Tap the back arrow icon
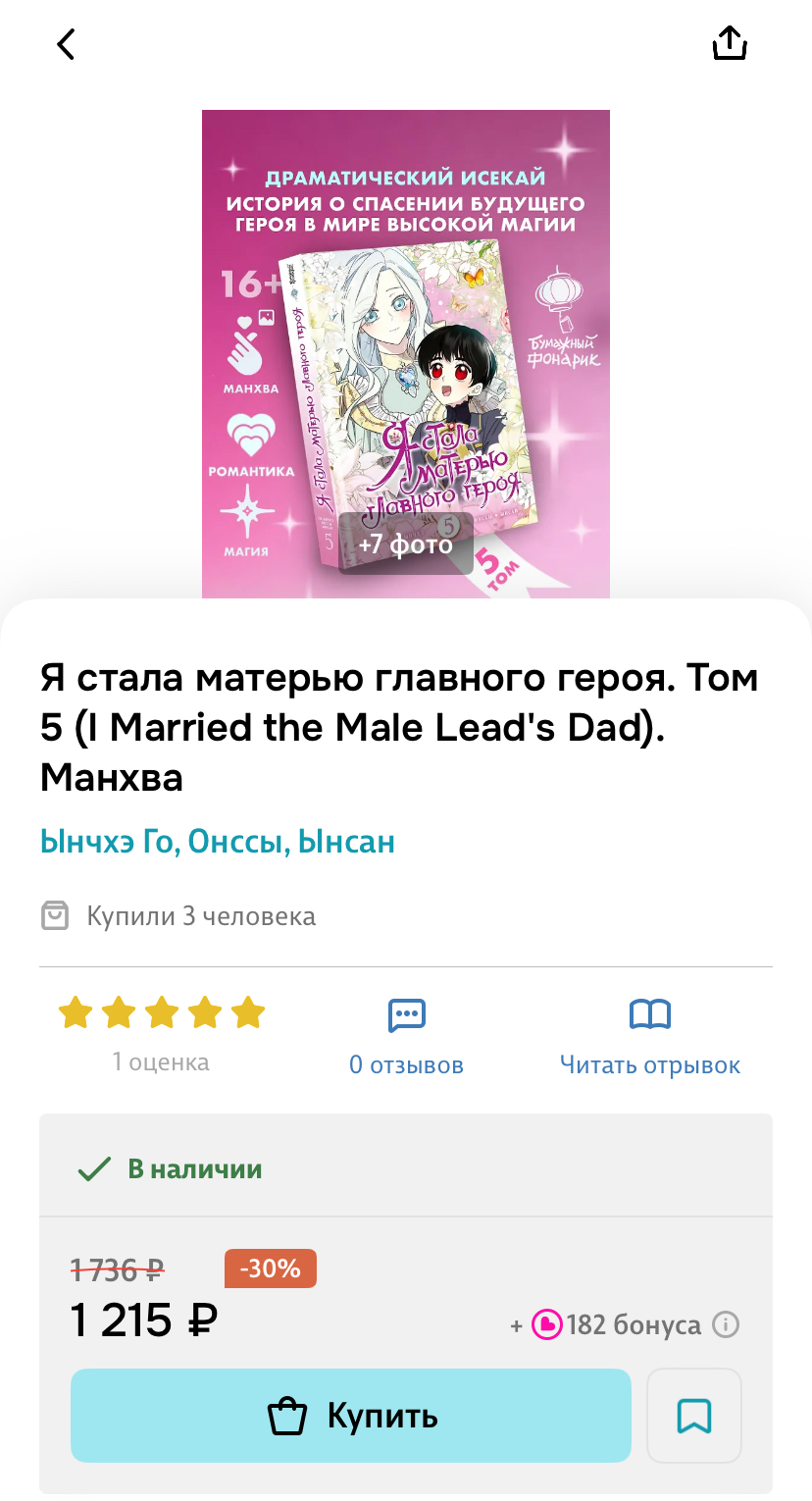The height and width of the screenshot is (1501, 812). [x=66, y=44]
